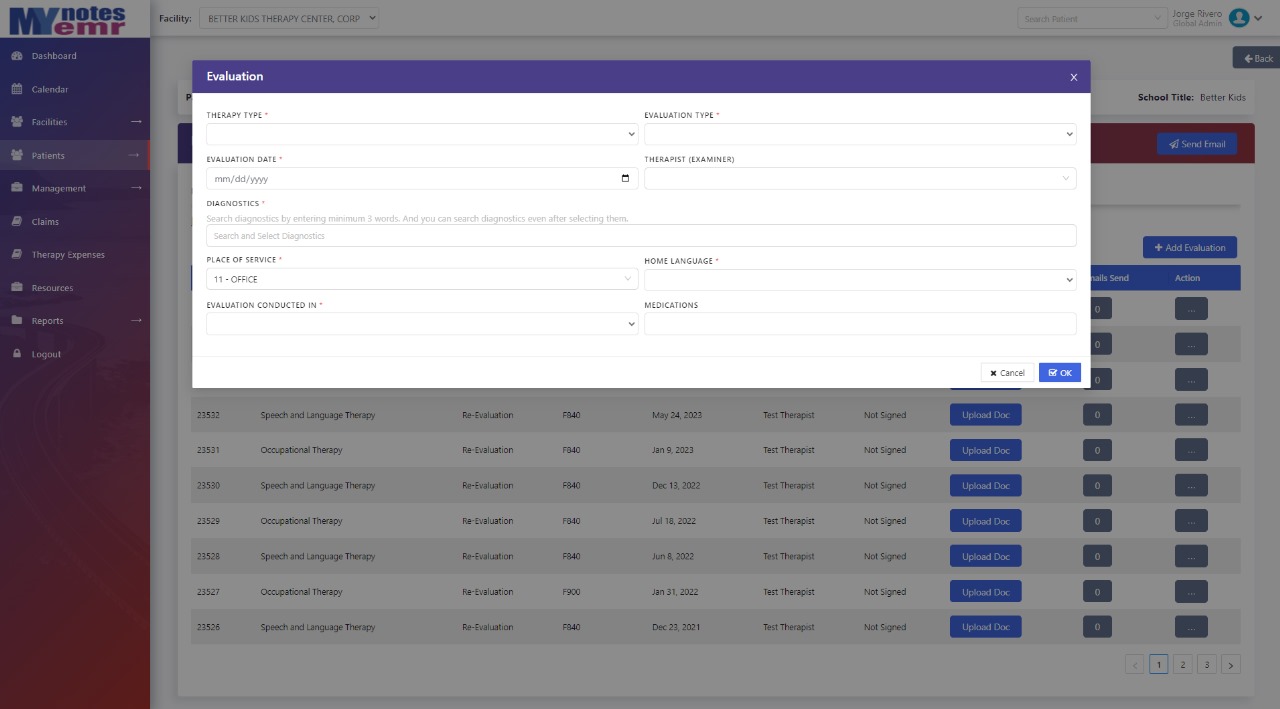Click the Resources icon in sidebar
Screen dimensions: 1280x709
[x=17, y=288]
